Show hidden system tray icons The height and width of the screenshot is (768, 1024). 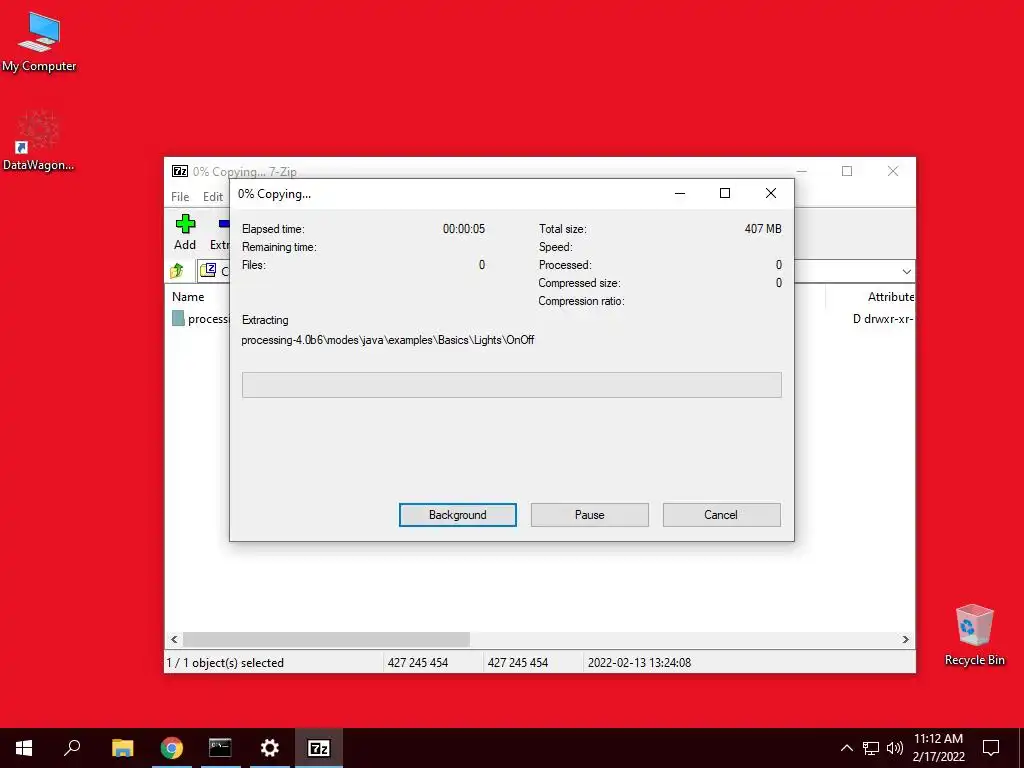(x=846, y=748)
